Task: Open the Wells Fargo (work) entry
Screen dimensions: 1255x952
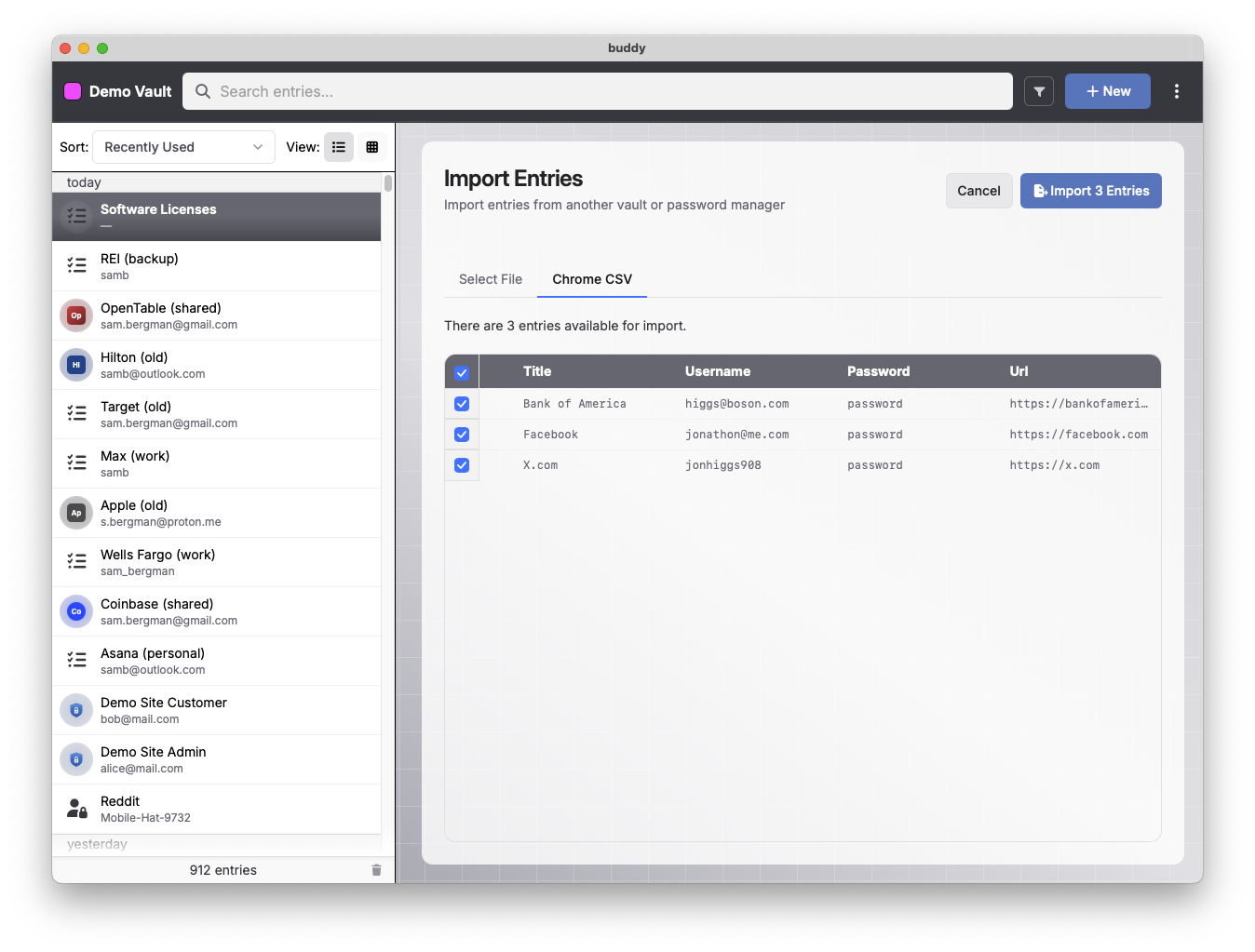Action: [216, 562]
